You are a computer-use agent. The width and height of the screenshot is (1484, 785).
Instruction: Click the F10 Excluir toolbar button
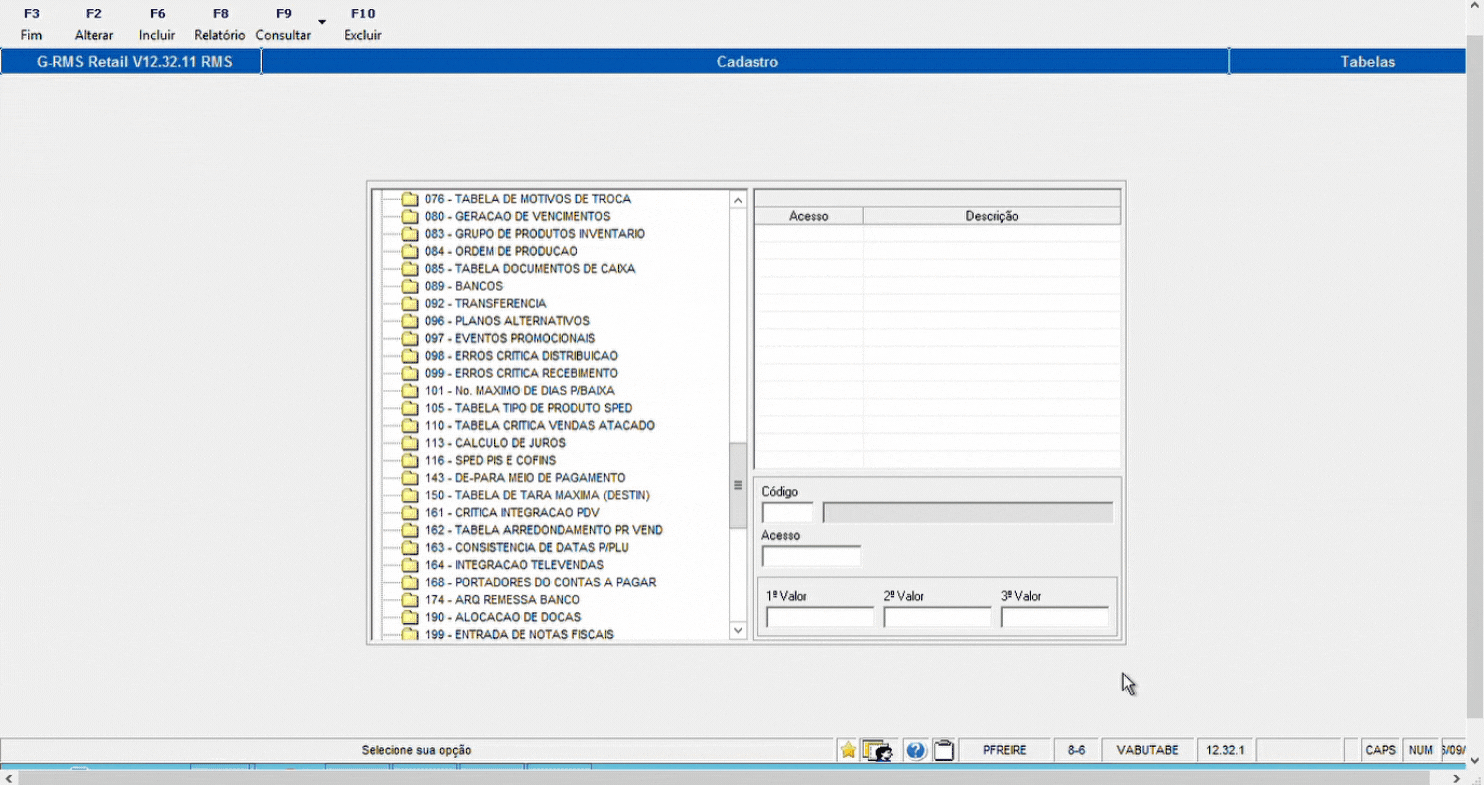point(363,24)
